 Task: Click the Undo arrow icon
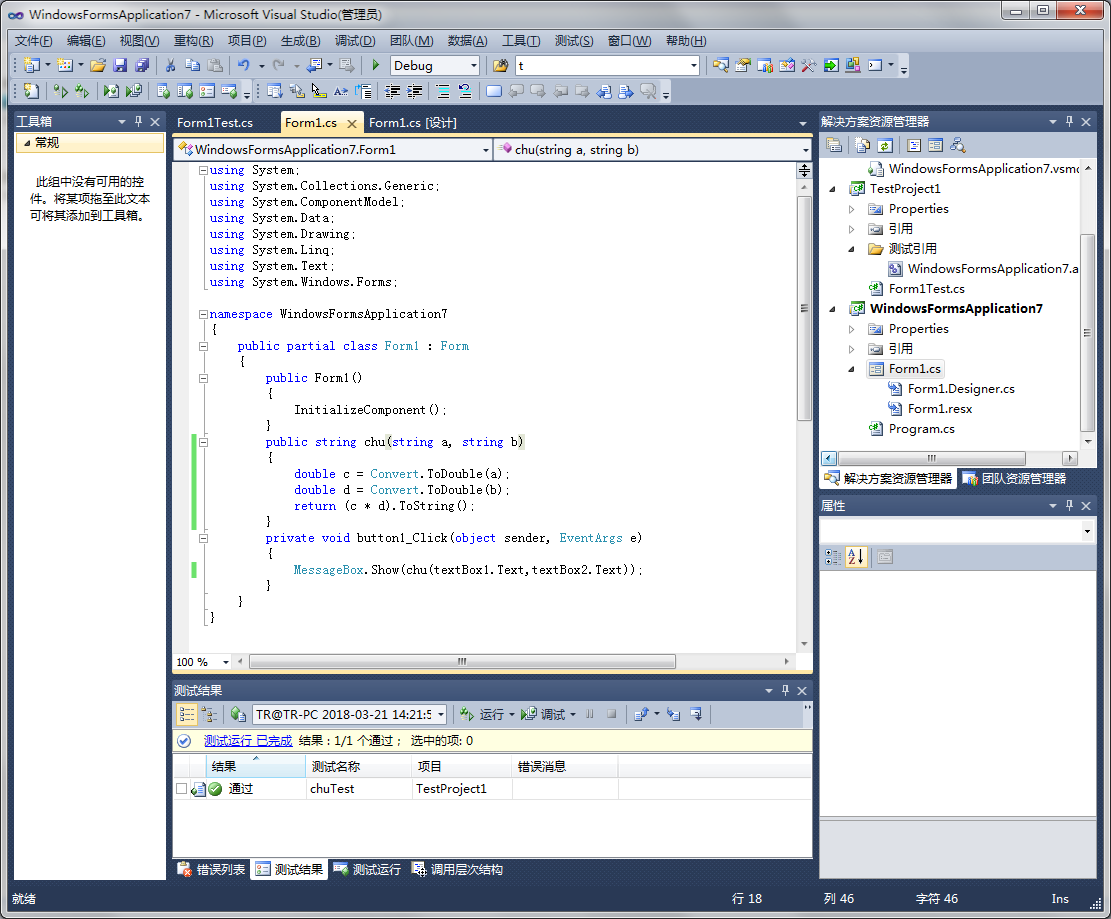(x=243, y=66)
